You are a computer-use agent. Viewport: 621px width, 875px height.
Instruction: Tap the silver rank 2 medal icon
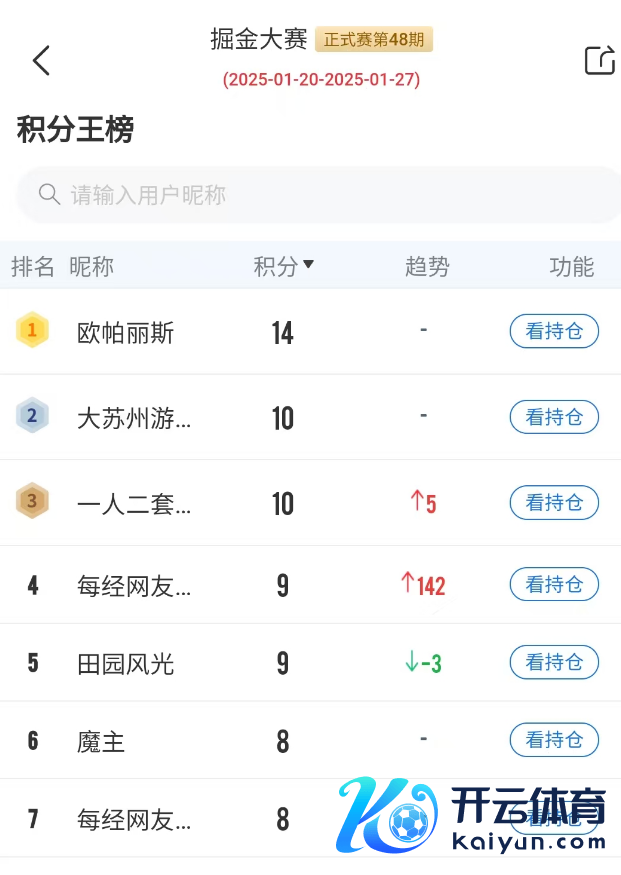[x=32, y=415]
